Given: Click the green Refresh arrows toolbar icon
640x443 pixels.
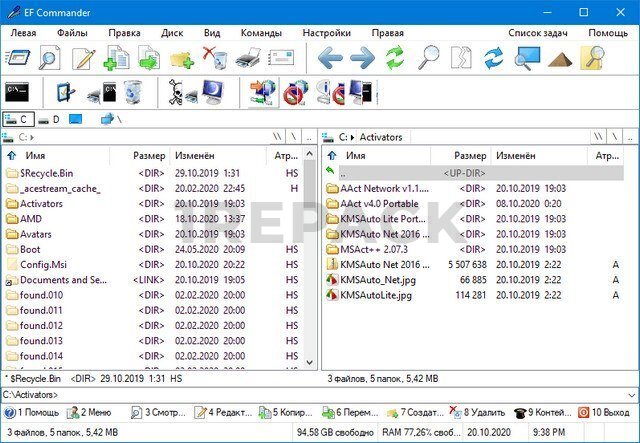Looking at the screenshot, I should (395, 59).
